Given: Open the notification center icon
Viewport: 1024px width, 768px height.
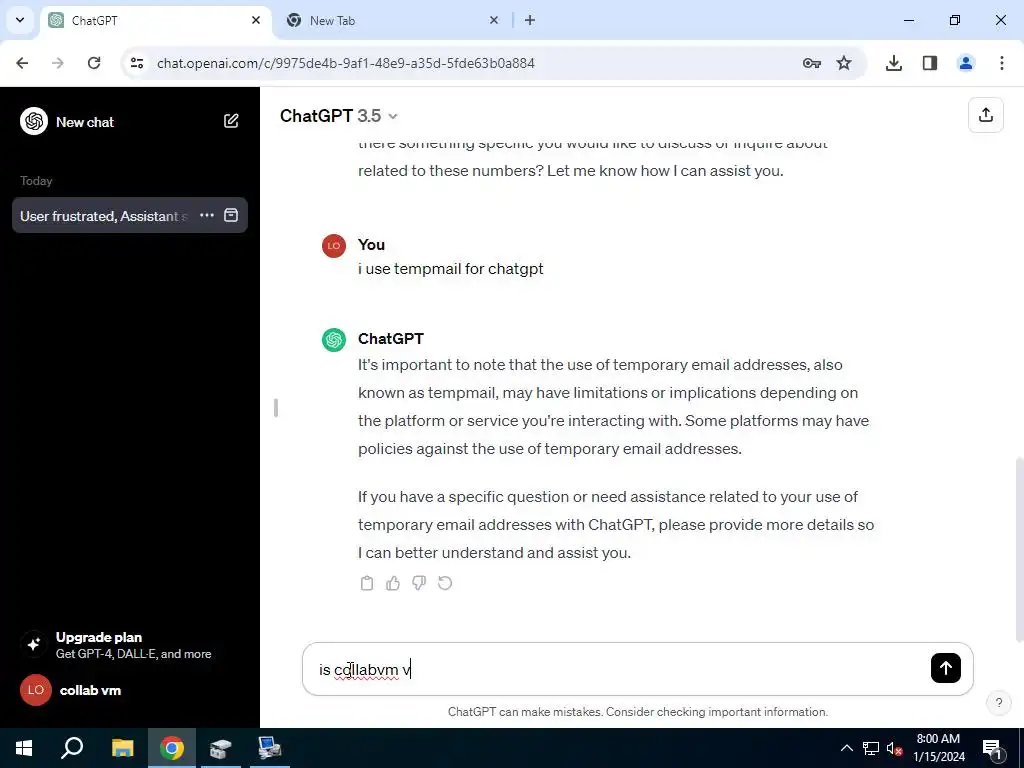Looking at the screenshot, I should (x=992, y=749).
